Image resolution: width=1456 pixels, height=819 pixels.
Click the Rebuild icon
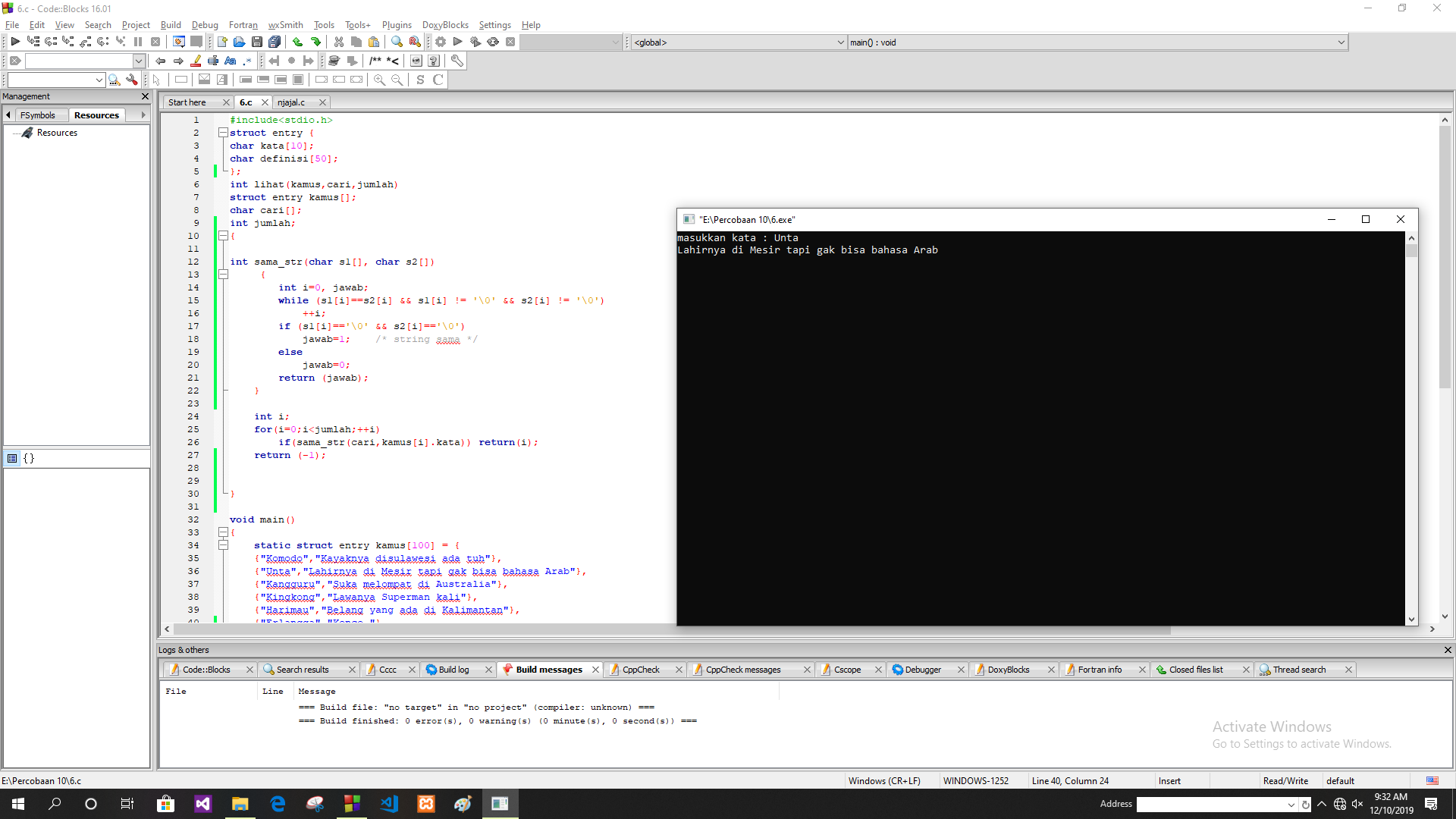[x=493, y=42]
